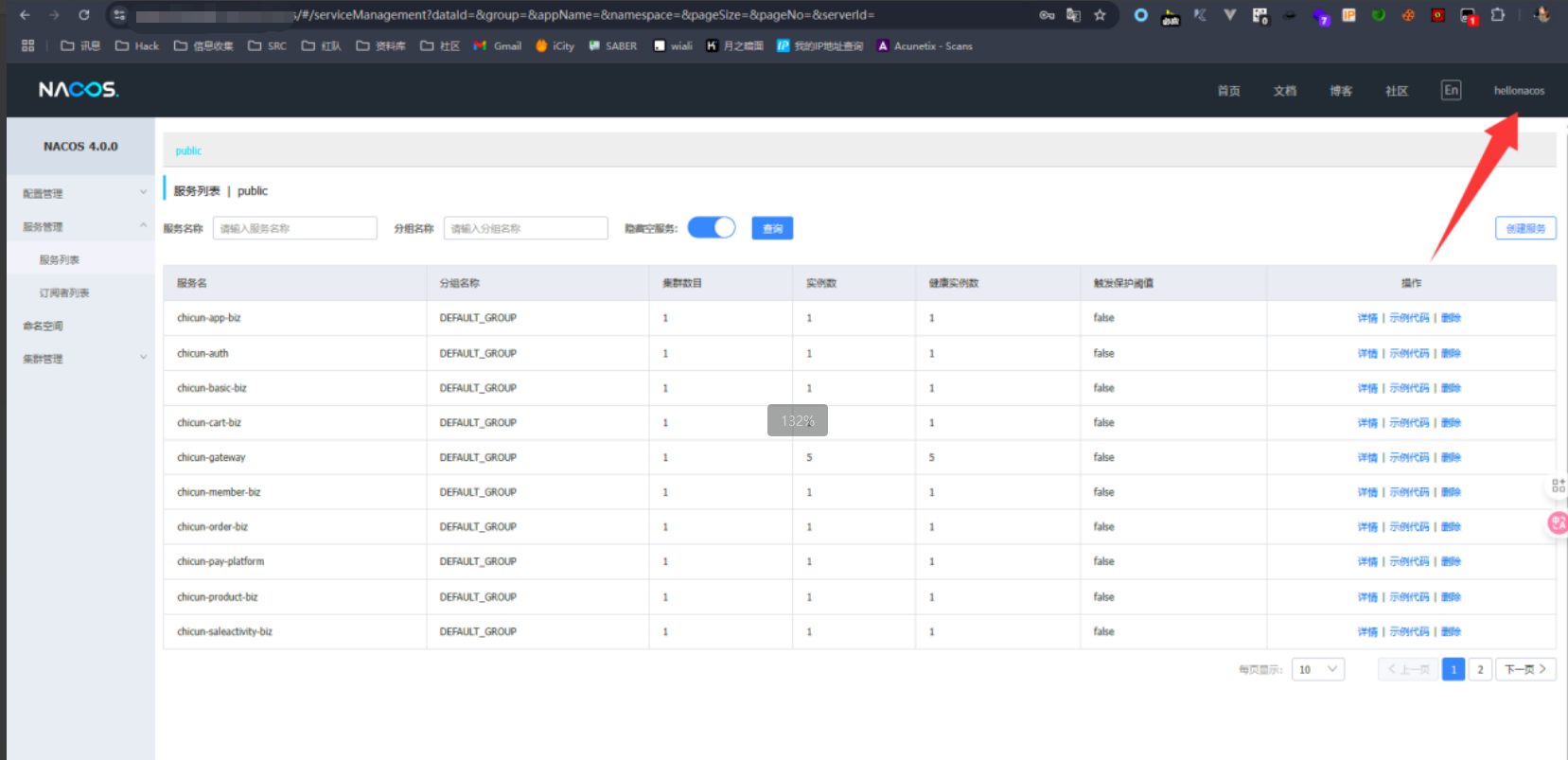This screenshot has height=760, width=1568.
Task: Open 详情 for chicun-app-biz
Action: tap(1367, 318)
